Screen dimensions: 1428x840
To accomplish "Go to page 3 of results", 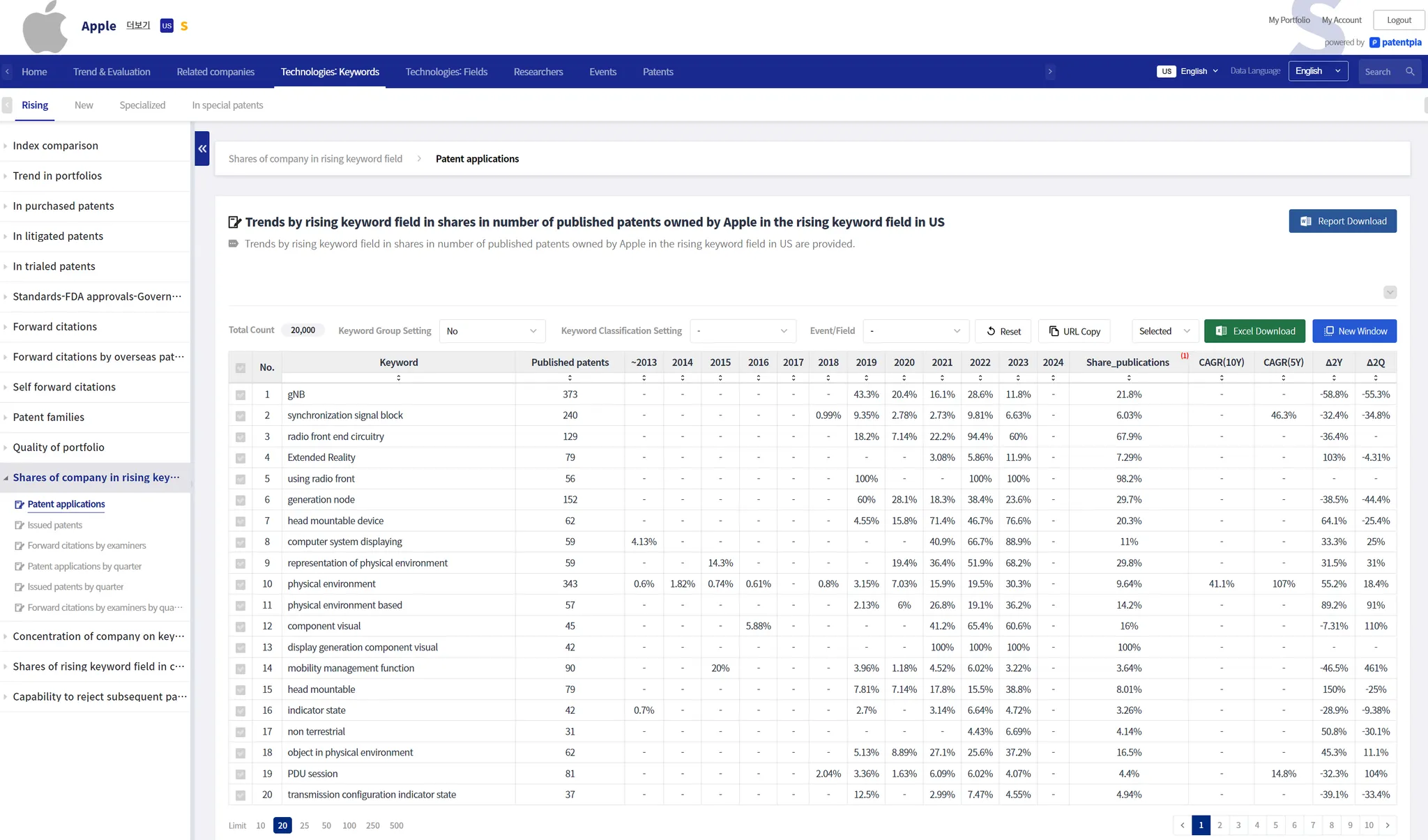I will coord(1238,825).
